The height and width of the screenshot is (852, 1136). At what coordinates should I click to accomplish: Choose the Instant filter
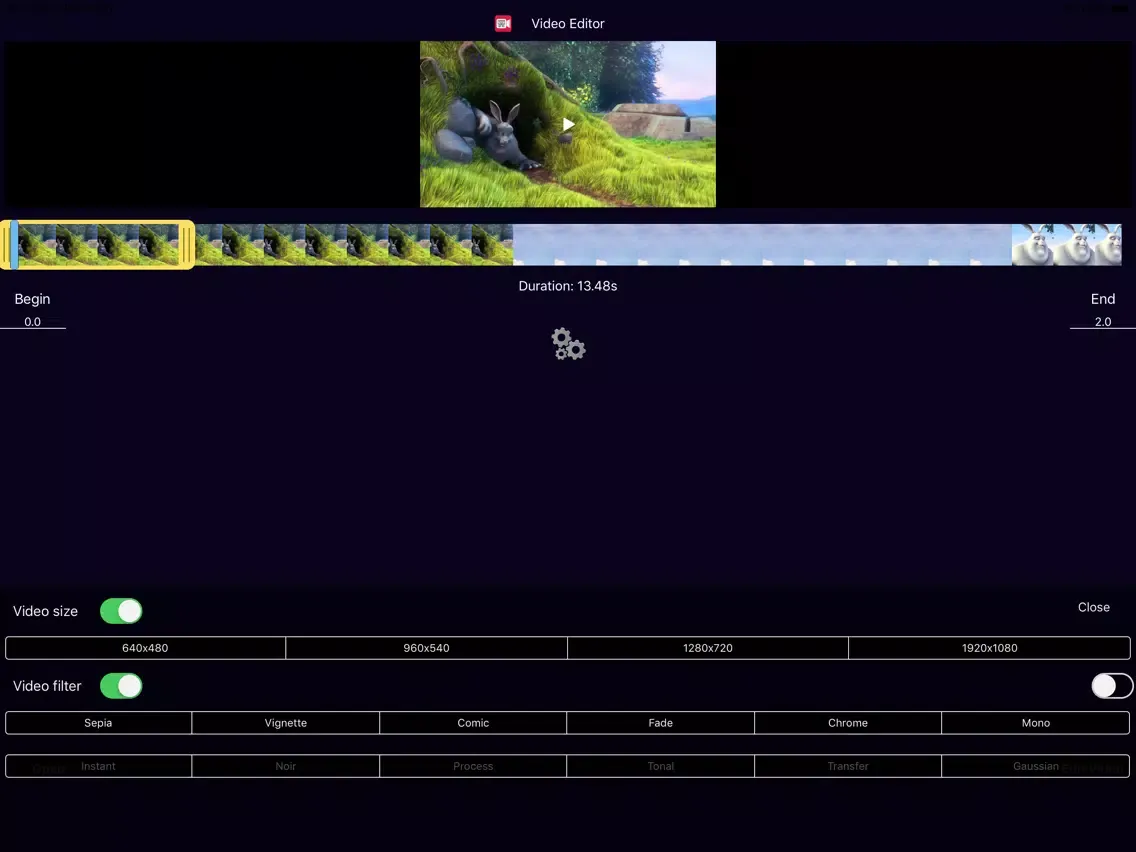(99, 766)
